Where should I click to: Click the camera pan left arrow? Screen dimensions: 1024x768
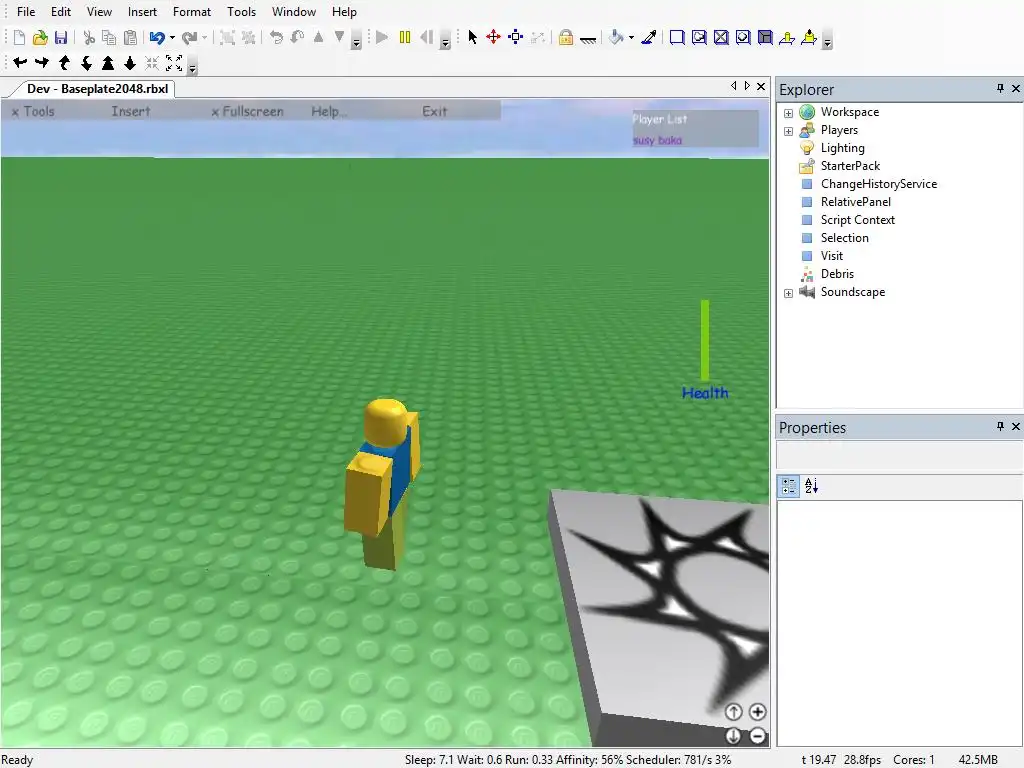20,63
